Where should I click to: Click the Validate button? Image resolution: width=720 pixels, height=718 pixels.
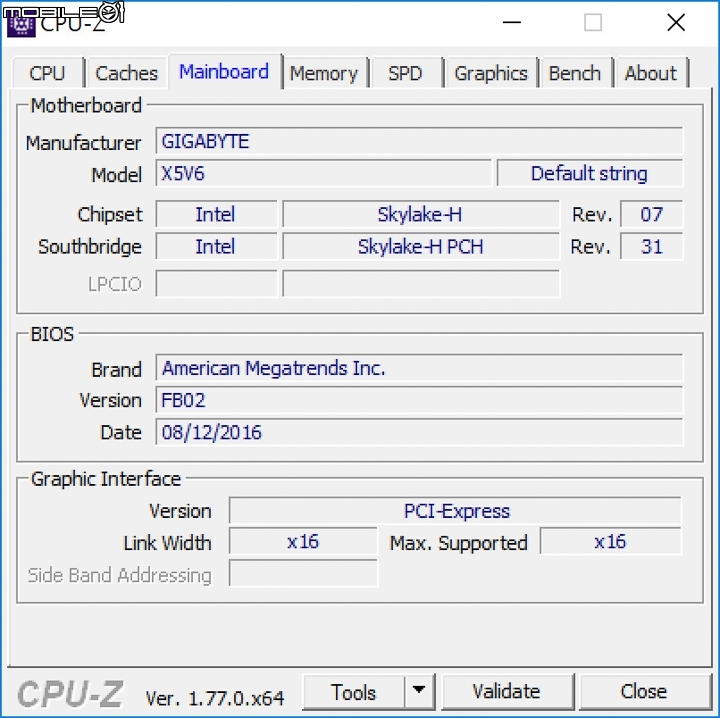(x=507, y=691)
